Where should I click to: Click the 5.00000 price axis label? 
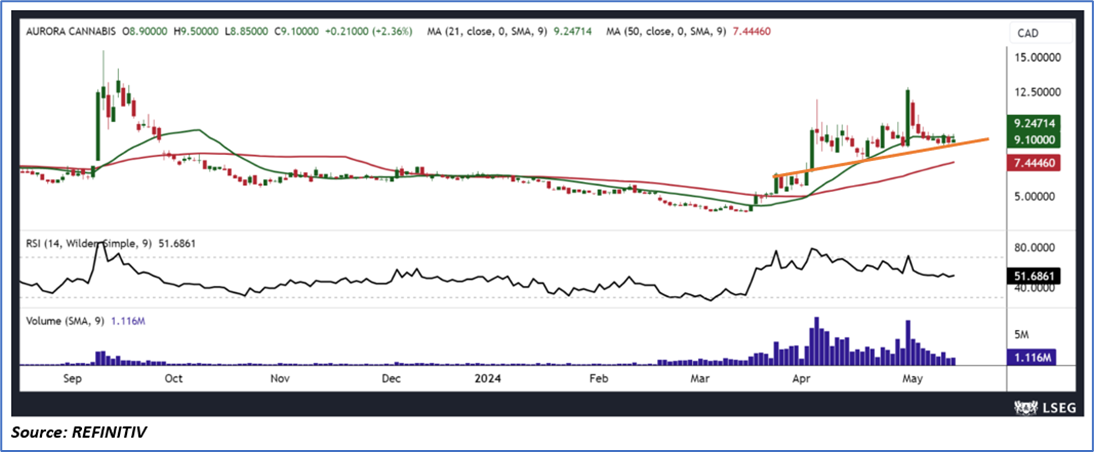pos(1035,197)
